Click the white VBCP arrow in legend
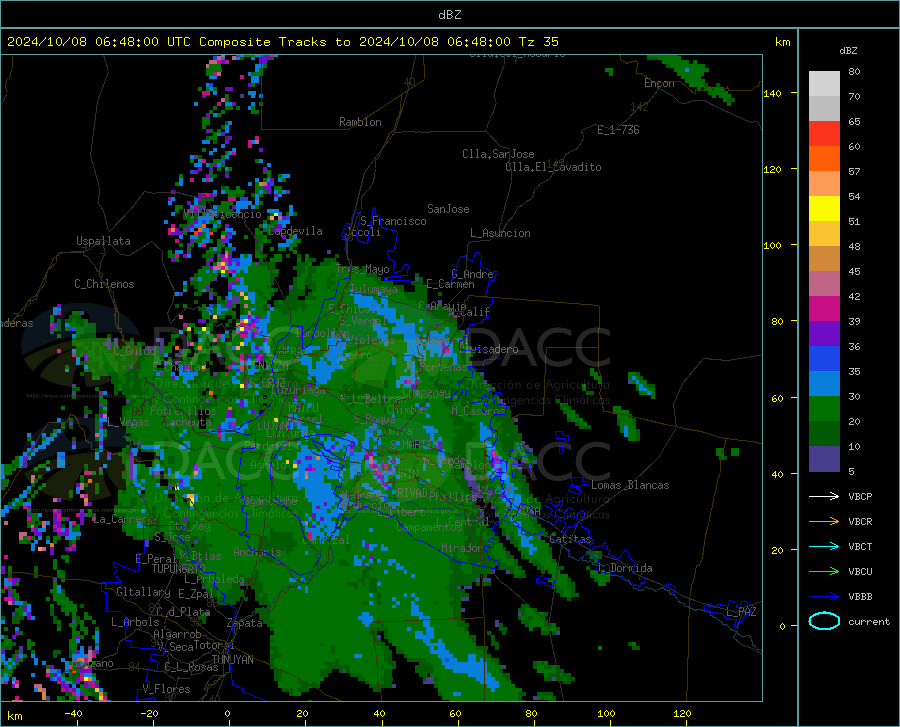The width and height of the screenshot is (900, 727). (x=824, y=496)
